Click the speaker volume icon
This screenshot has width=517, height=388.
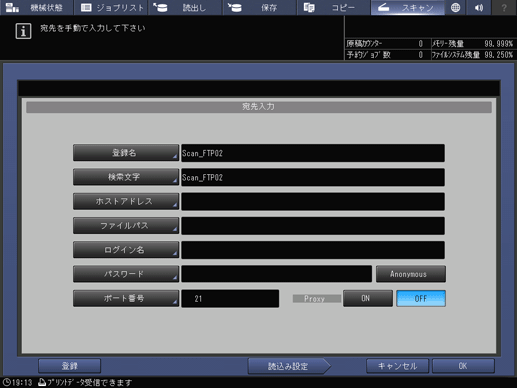click(x=479, y=7)
